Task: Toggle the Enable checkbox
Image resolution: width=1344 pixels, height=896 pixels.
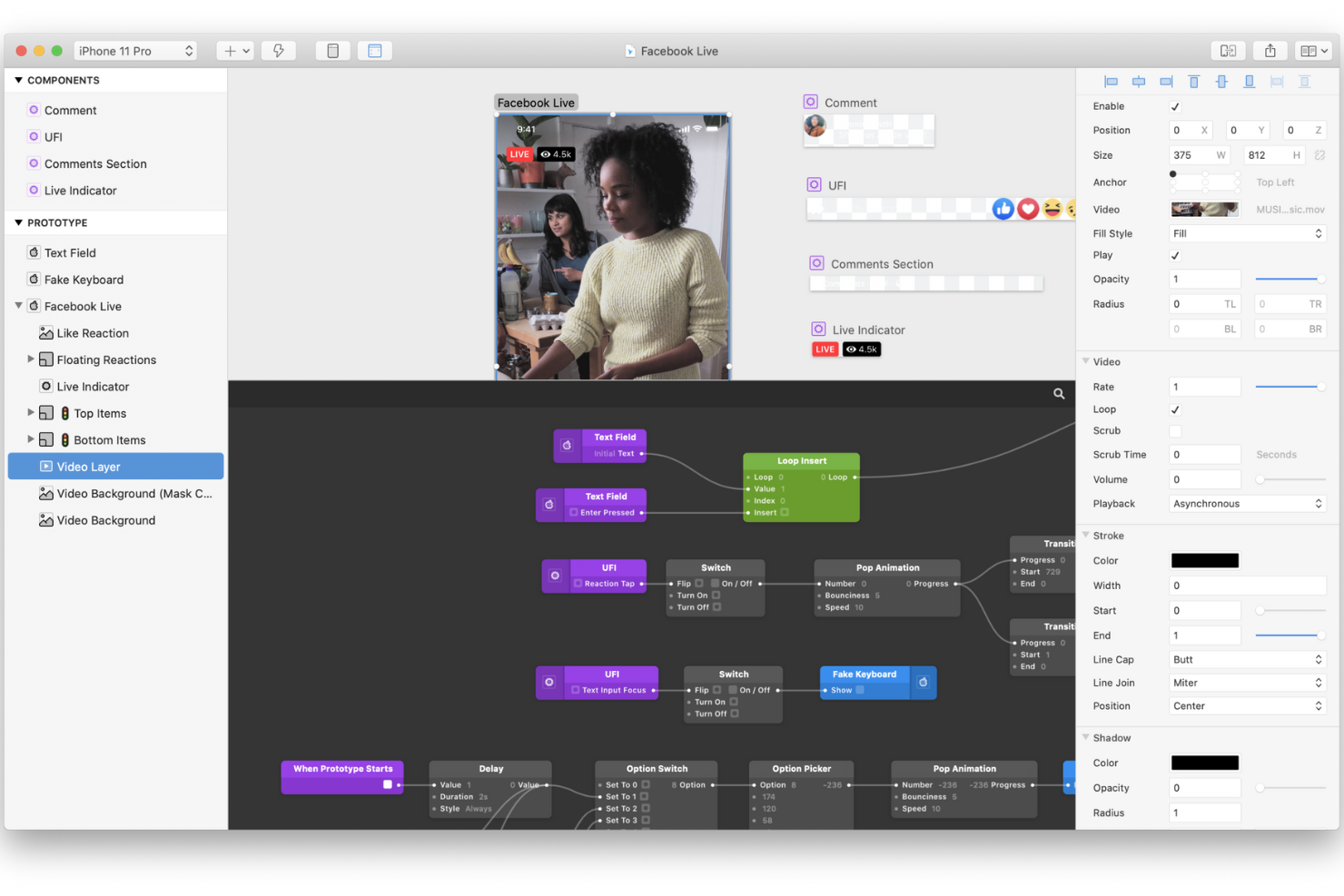Action: pyautogui.click(x=1175, y=106)
